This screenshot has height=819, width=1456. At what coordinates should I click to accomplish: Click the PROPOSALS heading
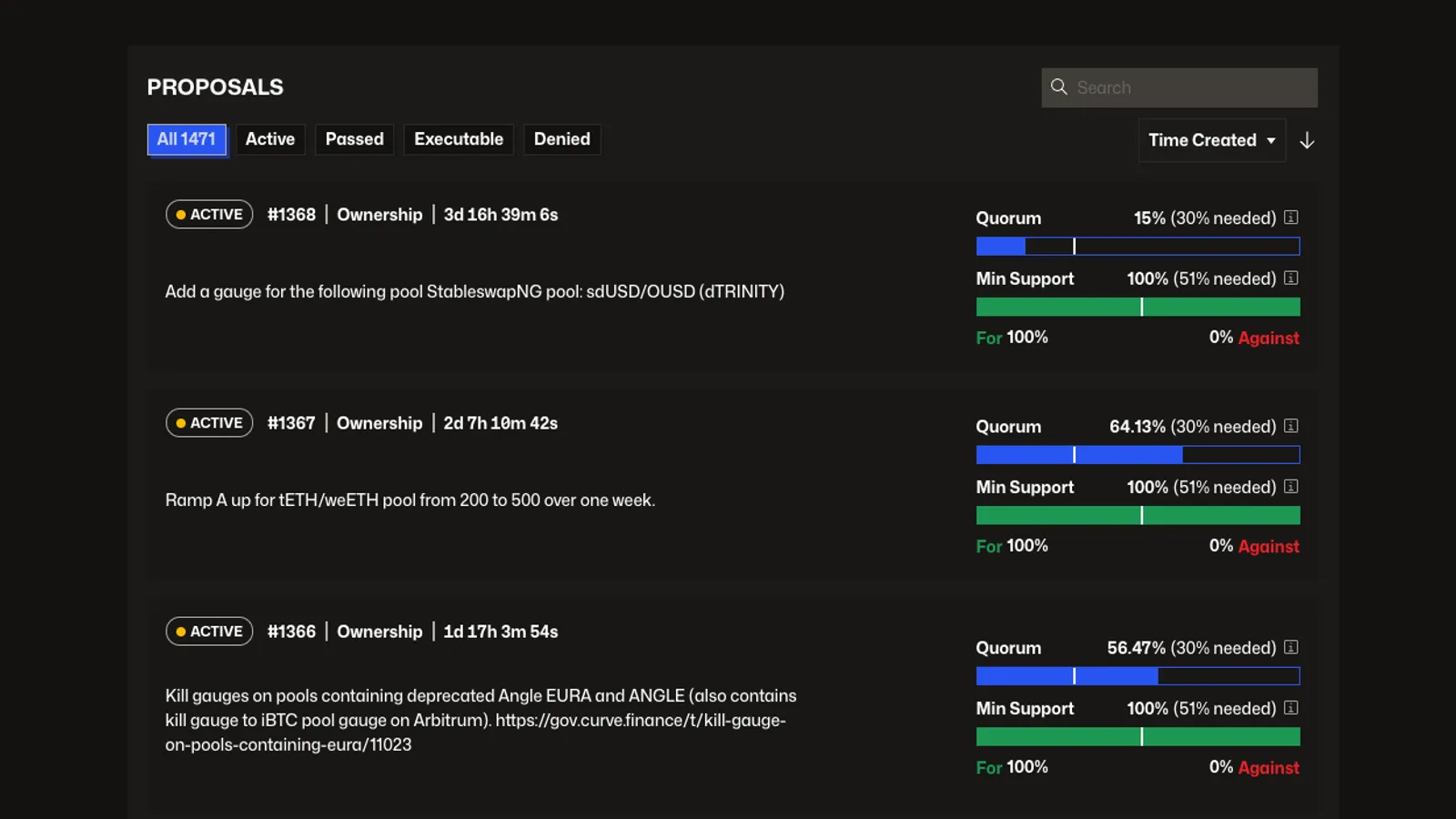[x=215, y=87]
